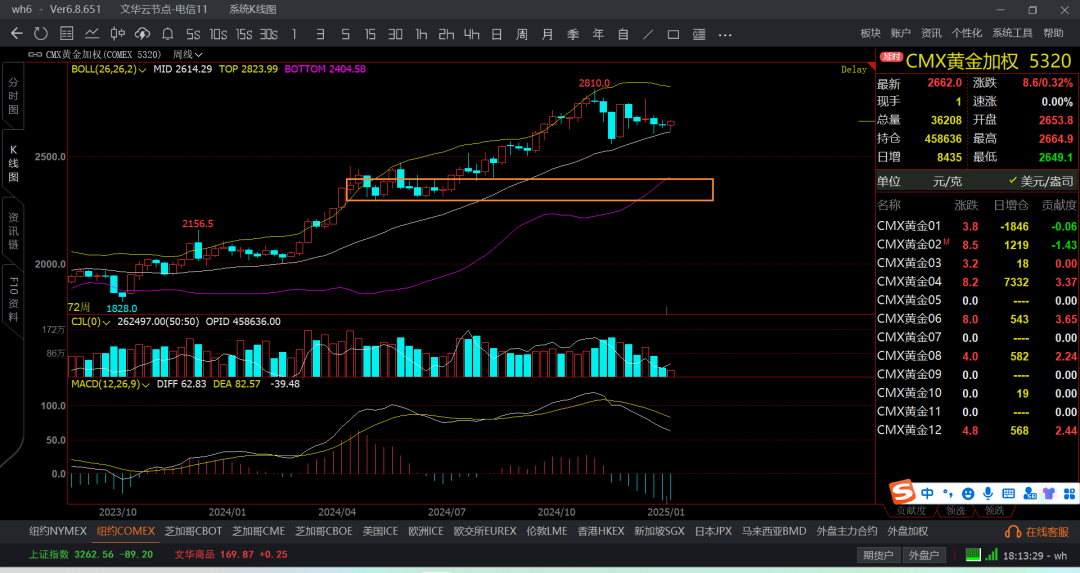
Task: Switch to the 1h period
Action: [x=421, y=34]
